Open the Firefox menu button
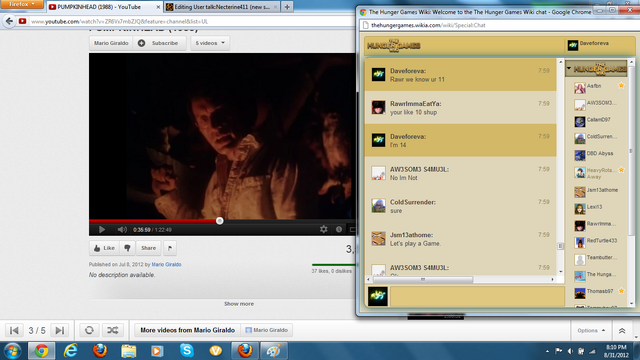 pyautogui.click(x=22, y=4)
